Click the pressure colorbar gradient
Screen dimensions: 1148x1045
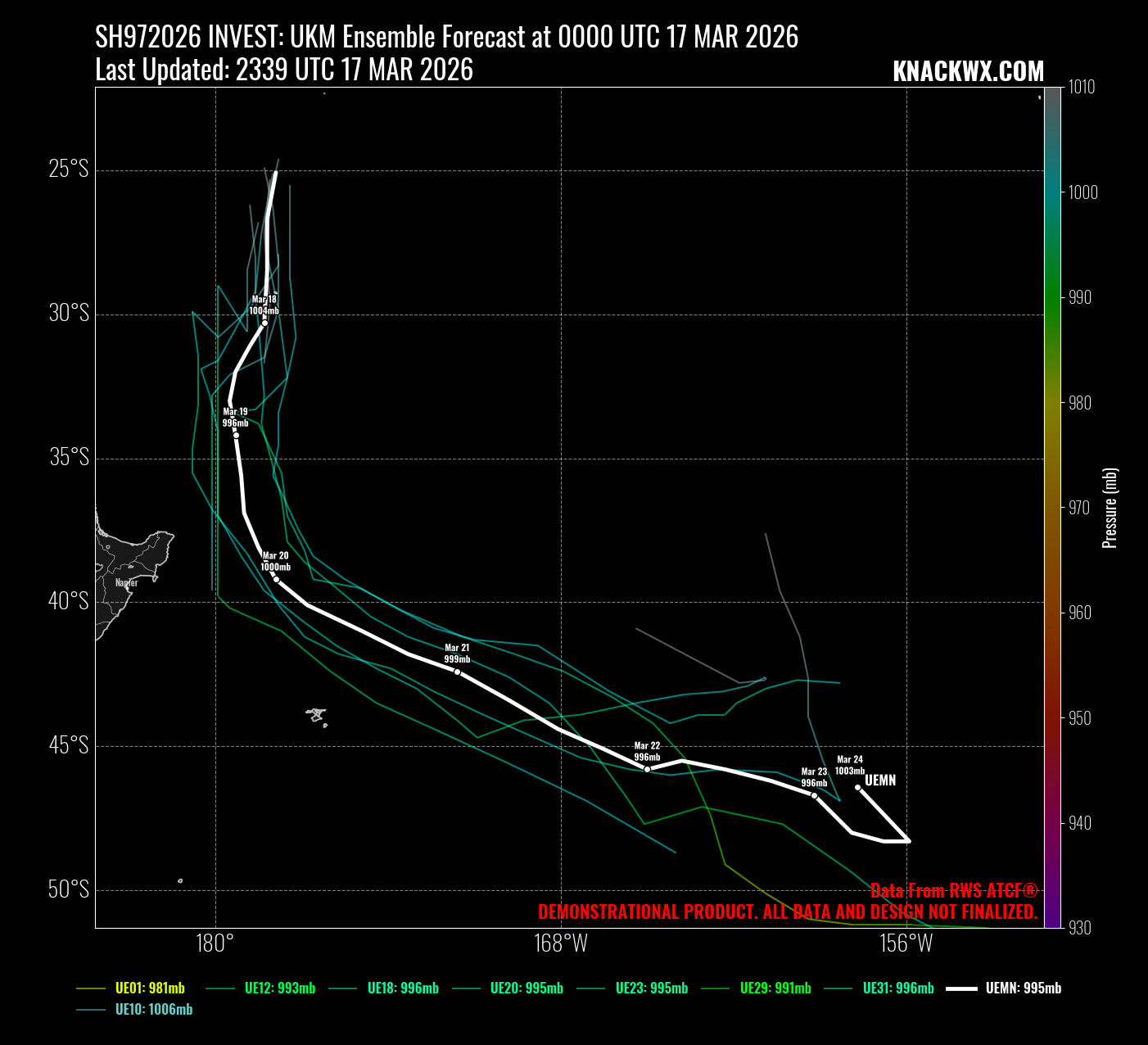[x=1052, y=508]
